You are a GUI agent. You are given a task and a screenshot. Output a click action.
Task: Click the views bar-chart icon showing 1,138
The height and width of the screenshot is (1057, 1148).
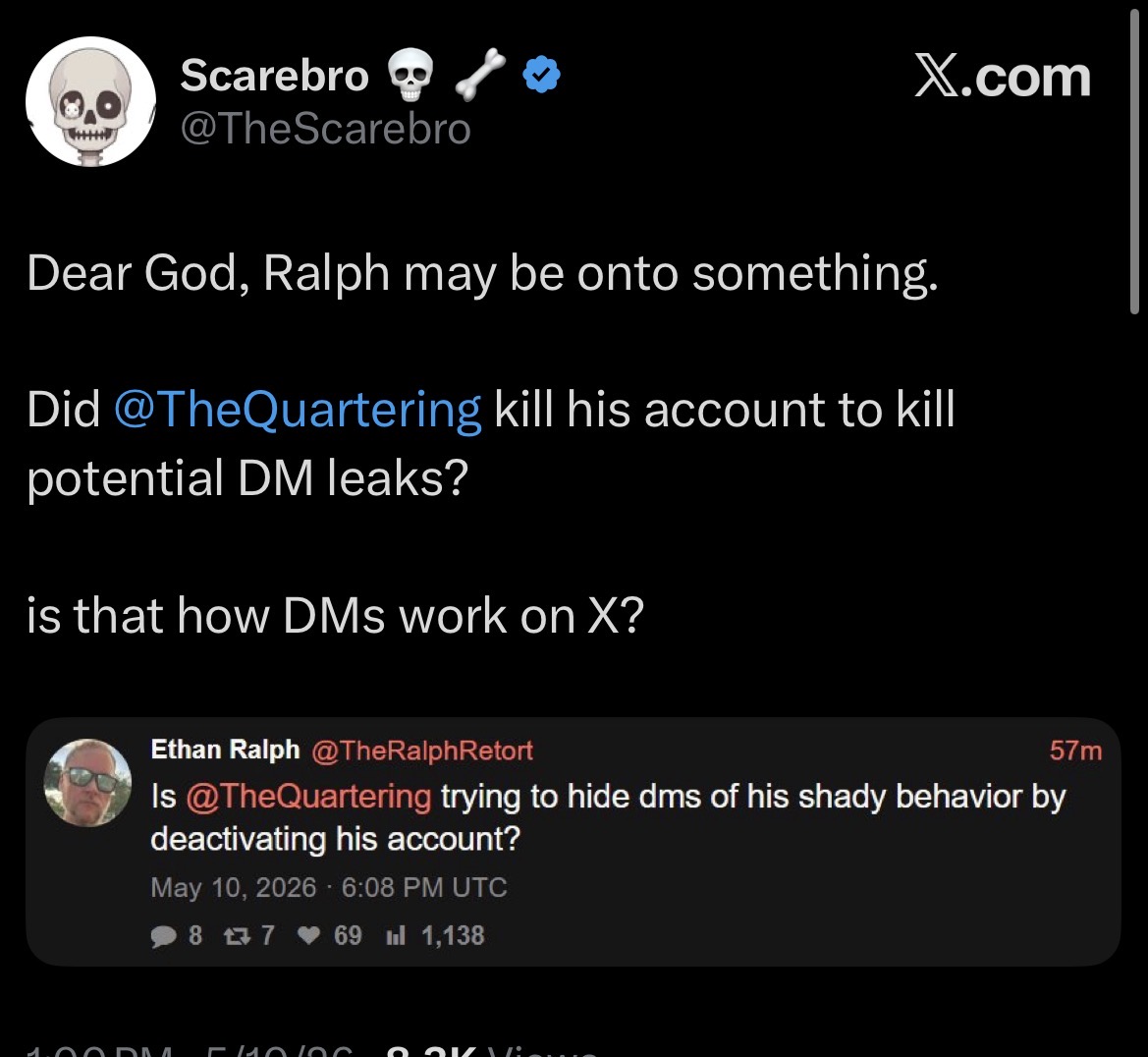pos(396,935)
